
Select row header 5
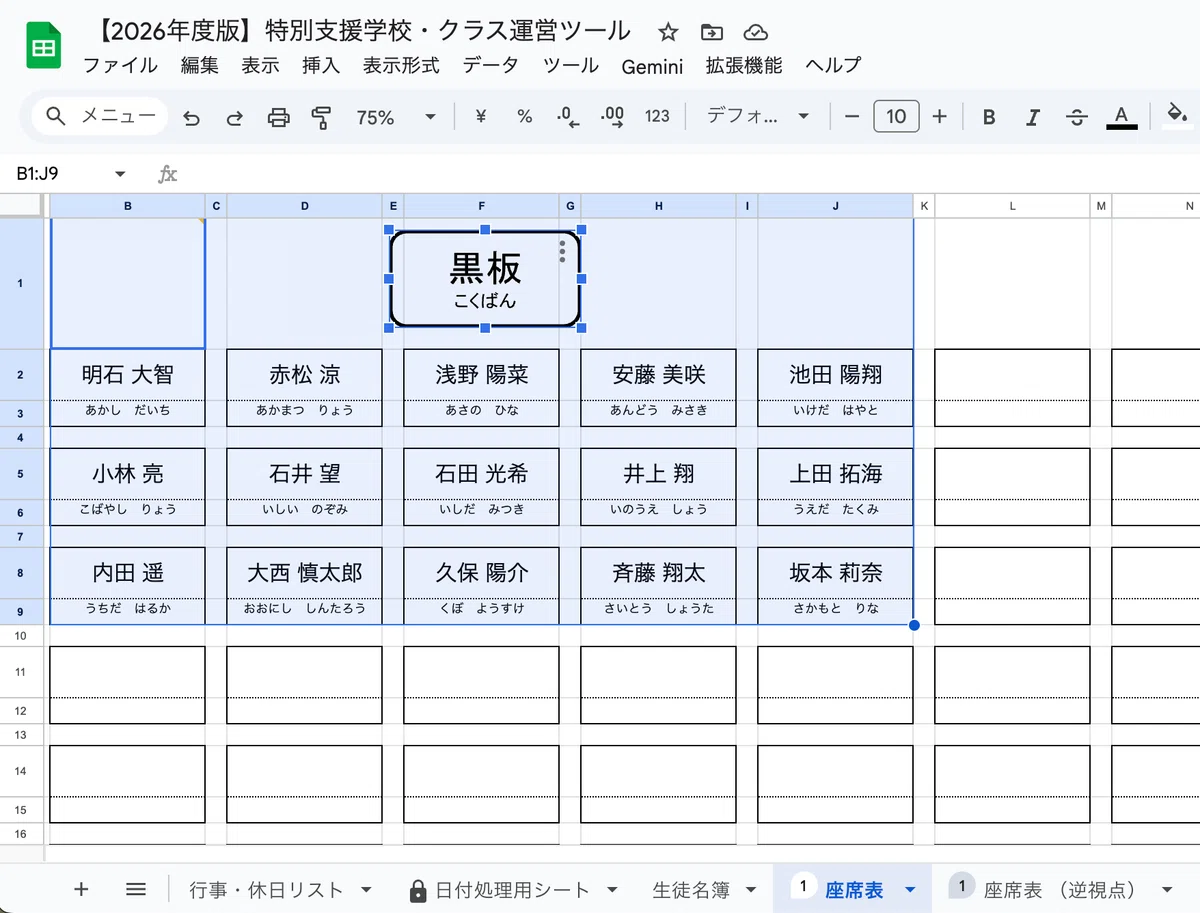(22, 474)
